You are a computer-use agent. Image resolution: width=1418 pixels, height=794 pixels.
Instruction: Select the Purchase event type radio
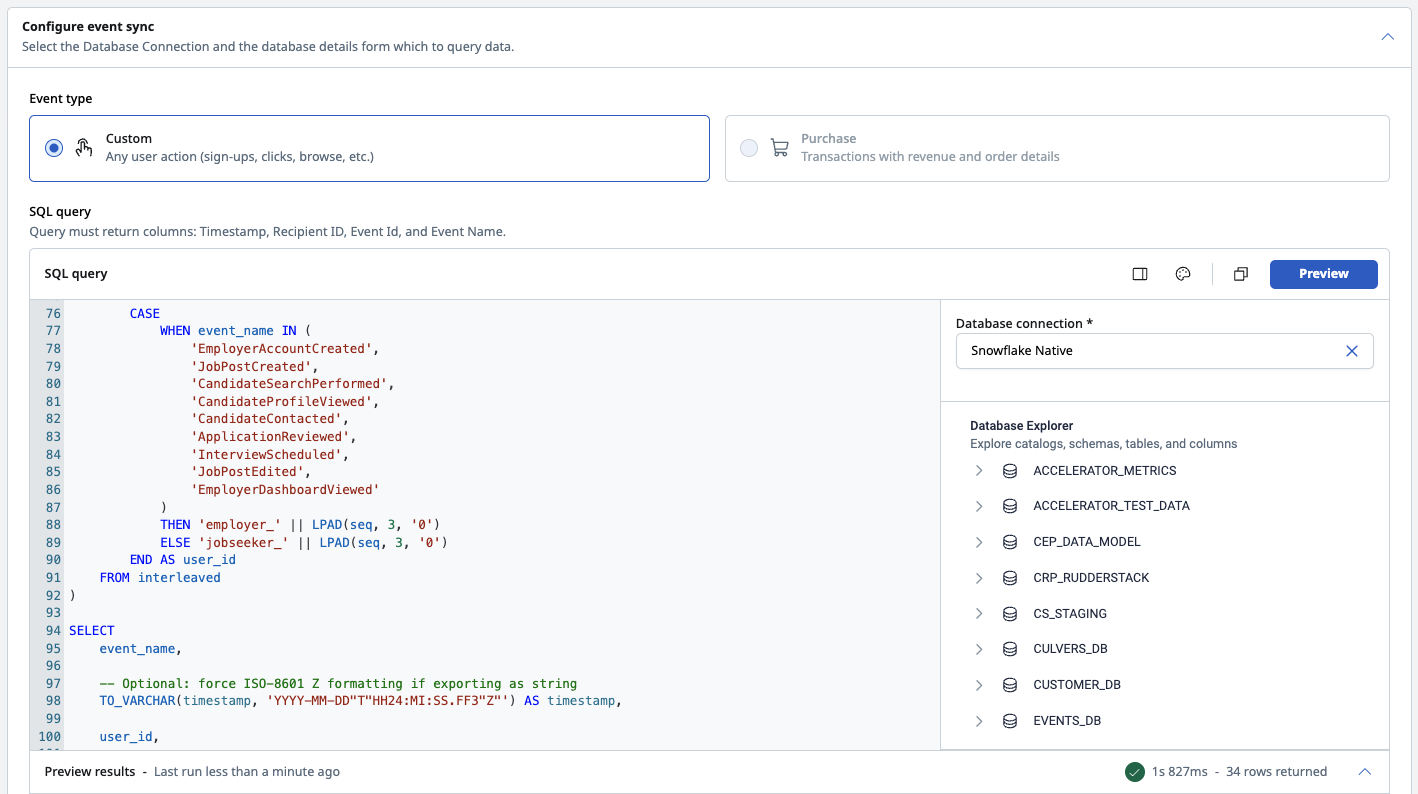coord(749,148)
